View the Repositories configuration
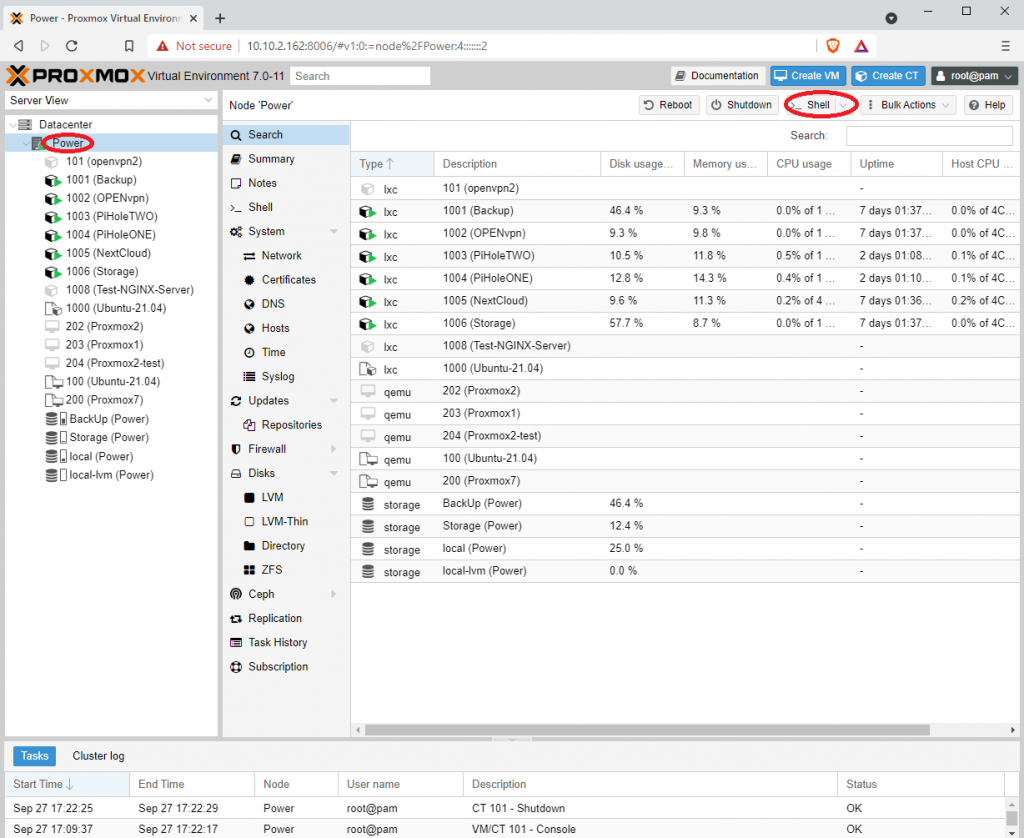Viewport: 1024px width, 838px height. [x=286, y=424]
